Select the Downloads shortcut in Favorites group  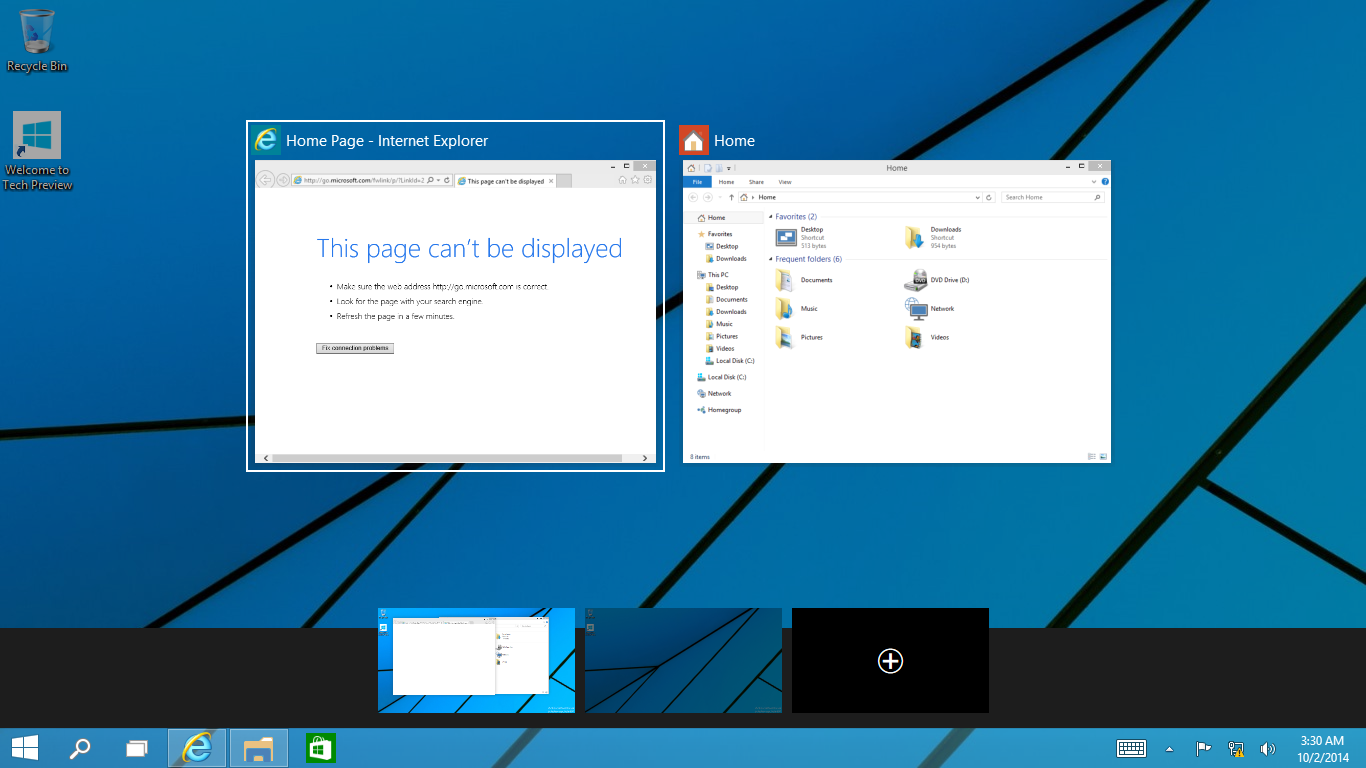click(933, 237)
